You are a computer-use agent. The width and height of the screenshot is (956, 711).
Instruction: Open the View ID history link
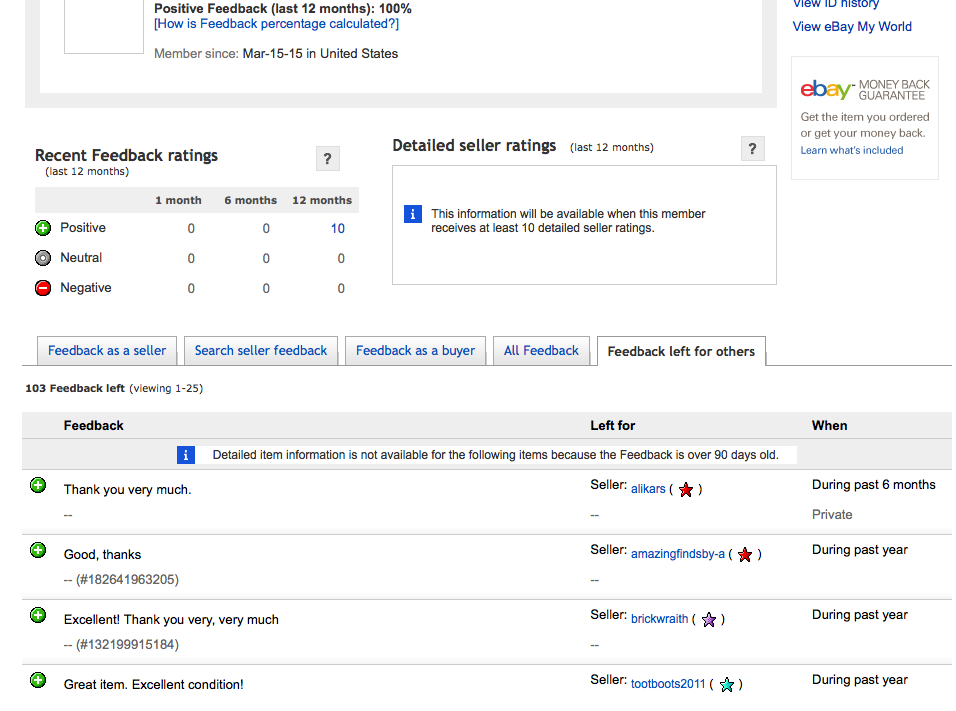(x=836, y=4)
